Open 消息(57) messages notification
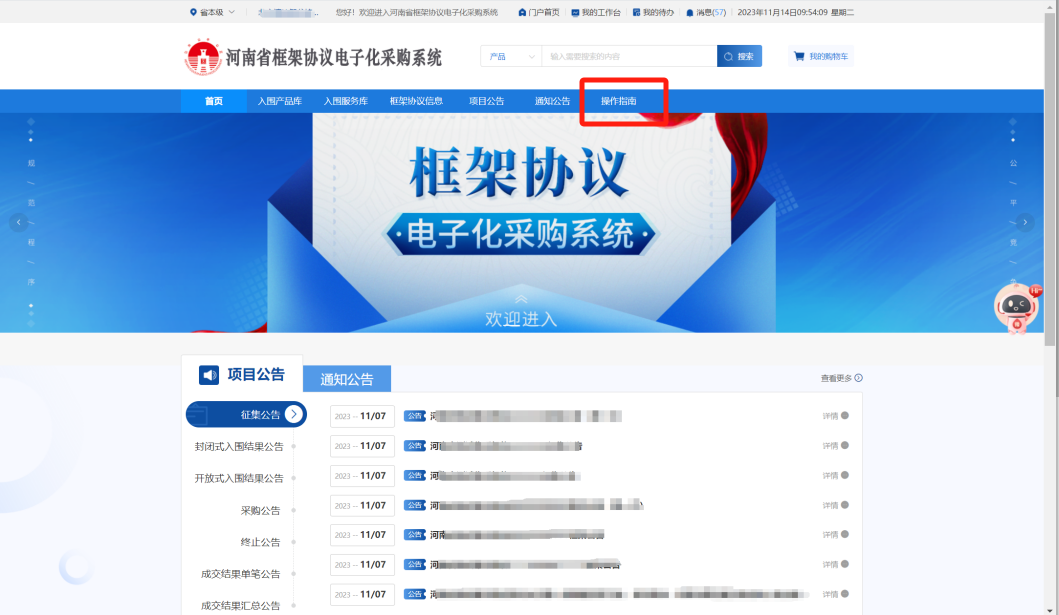This screenshot has height=615, width=1059. (x=711, y=12)
